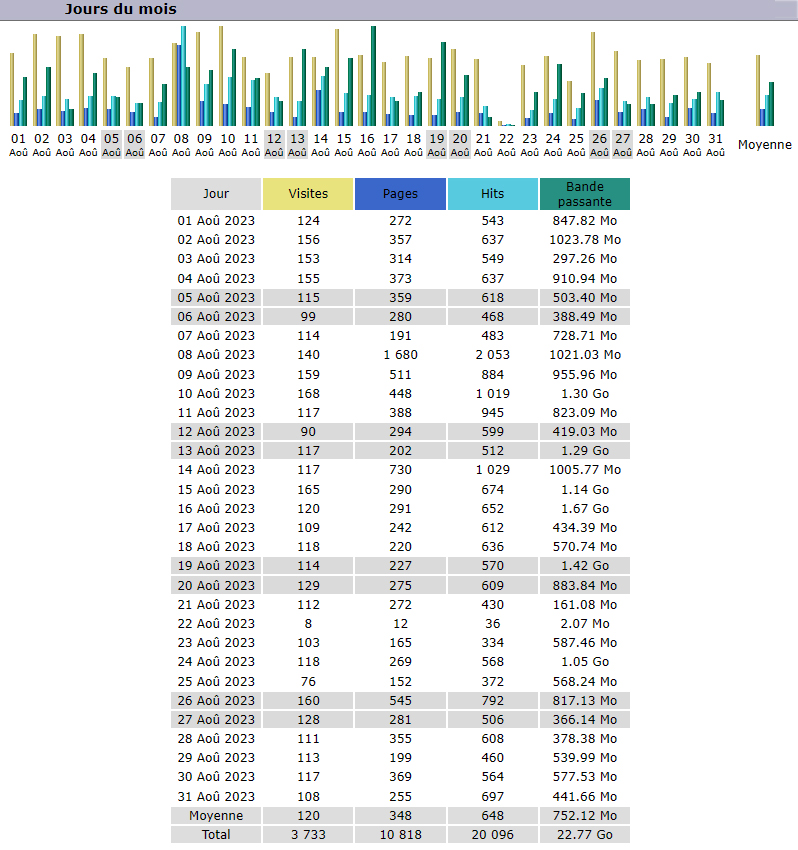Click the Moyenne summary row label

coord(216,815)
